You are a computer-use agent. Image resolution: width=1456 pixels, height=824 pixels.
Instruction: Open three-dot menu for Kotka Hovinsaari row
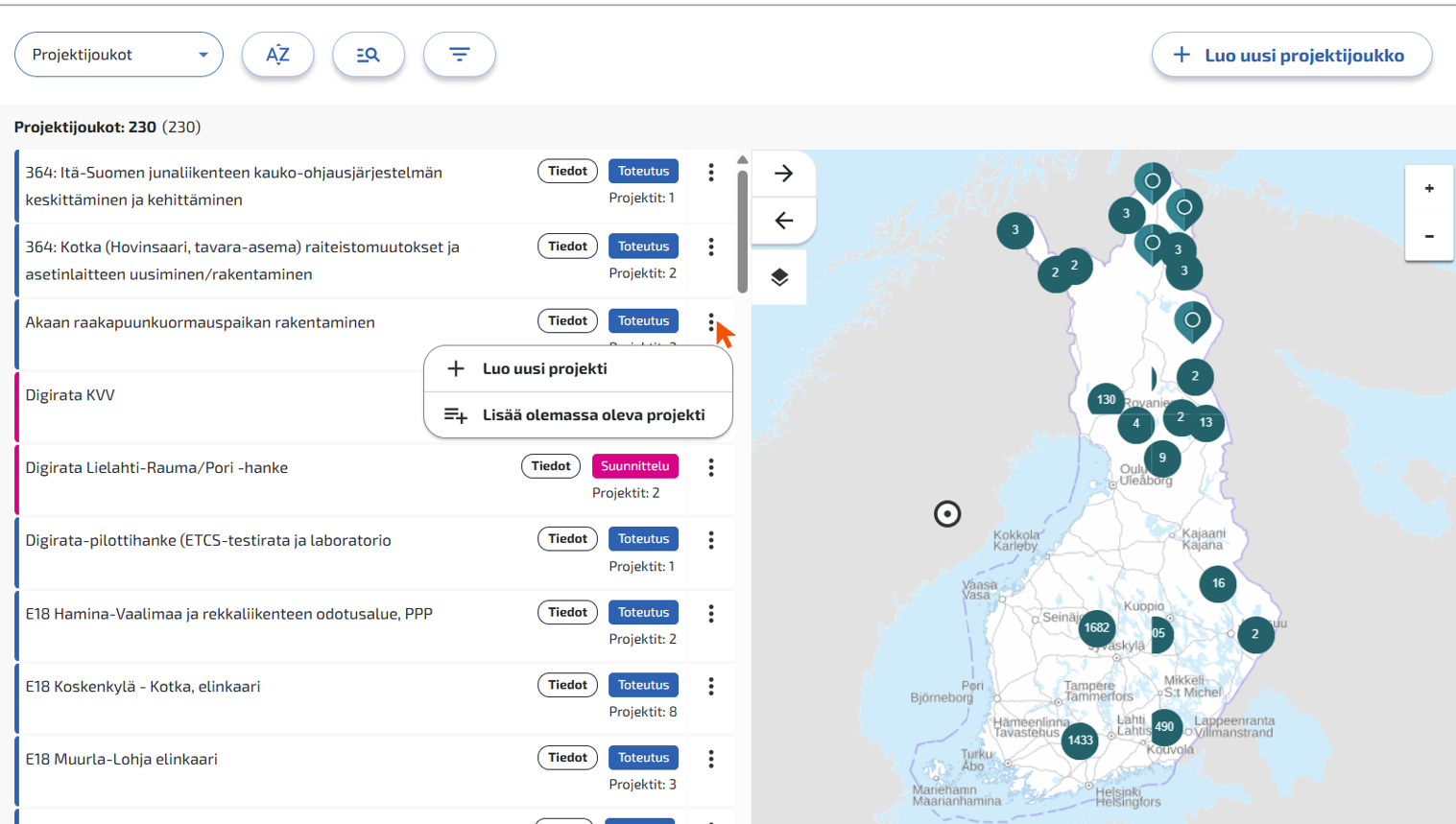[711, 247]
